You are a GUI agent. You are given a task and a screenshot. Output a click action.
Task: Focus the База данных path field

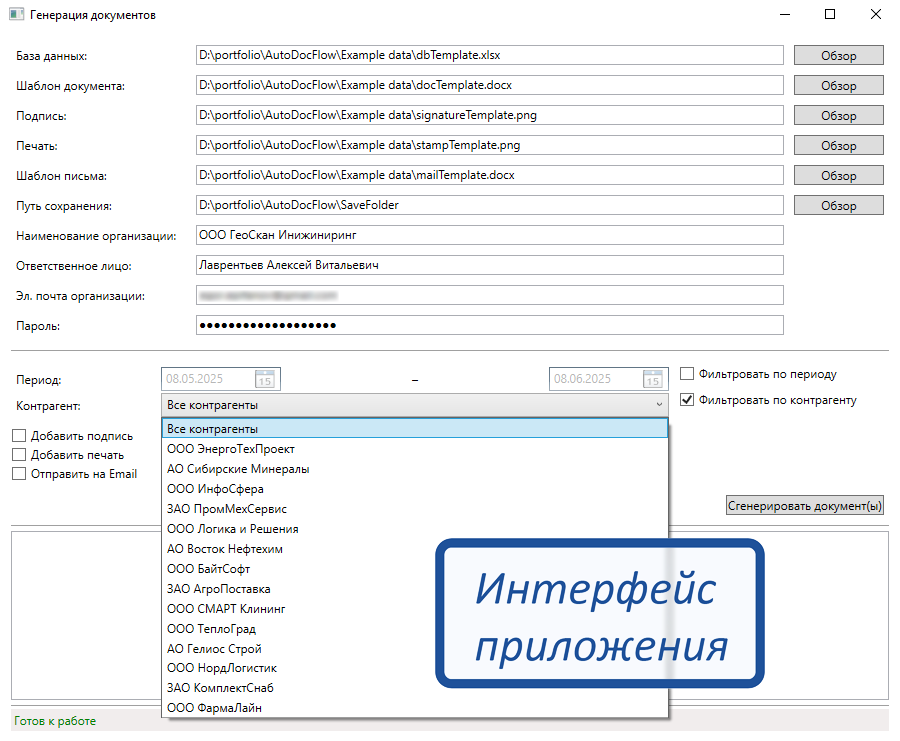[x=490, y=55]
